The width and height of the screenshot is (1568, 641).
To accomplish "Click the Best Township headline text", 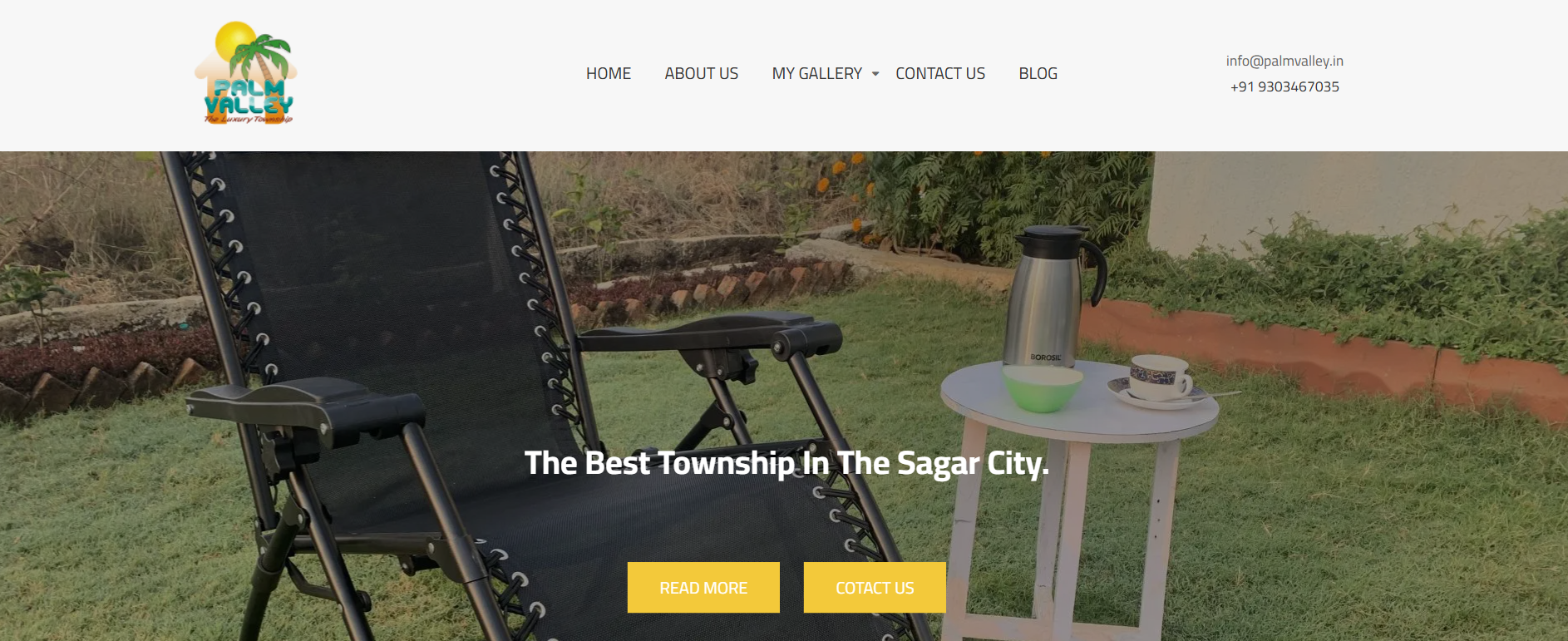I will click(786, 463).
